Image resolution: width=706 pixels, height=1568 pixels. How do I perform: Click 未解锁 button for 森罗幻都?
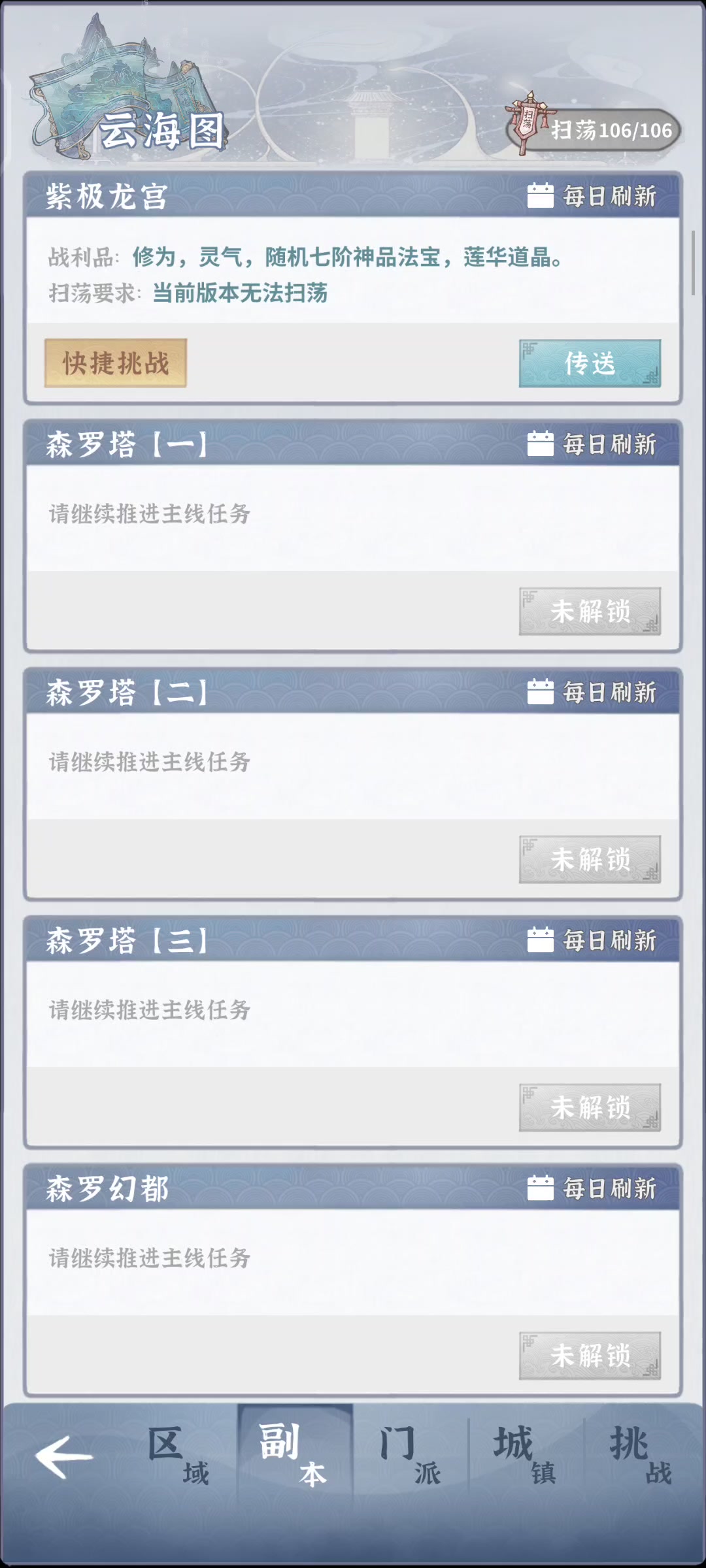click(x=590, y=1356)
